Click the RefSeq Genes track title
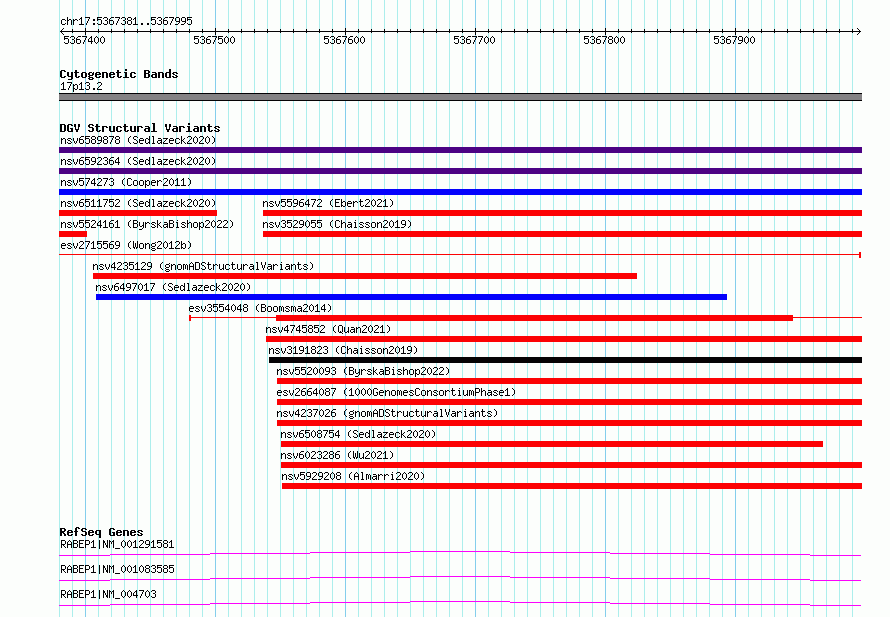Image resolution: width=890 pixels, height=617 pixels. click(101, 532)
